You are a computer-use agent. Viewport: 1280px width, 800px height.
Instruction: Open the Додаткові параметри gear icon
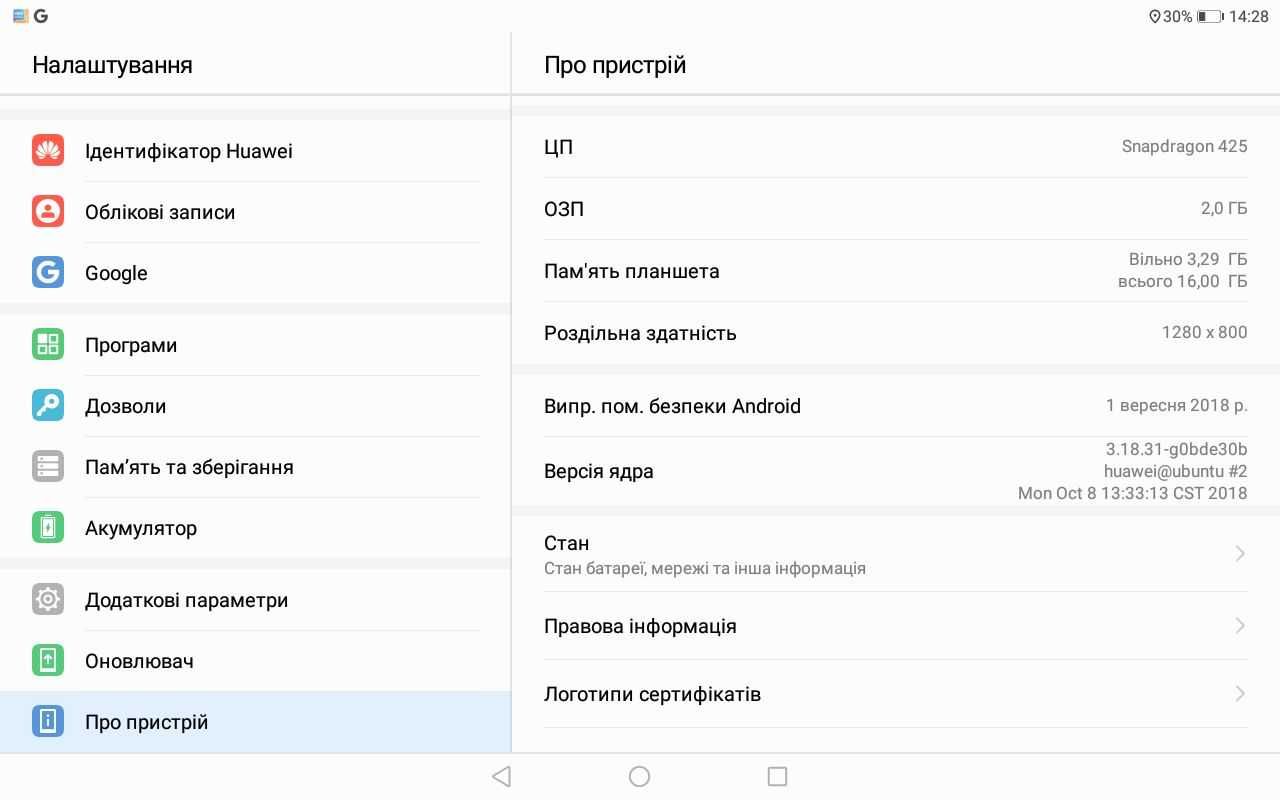48,600
